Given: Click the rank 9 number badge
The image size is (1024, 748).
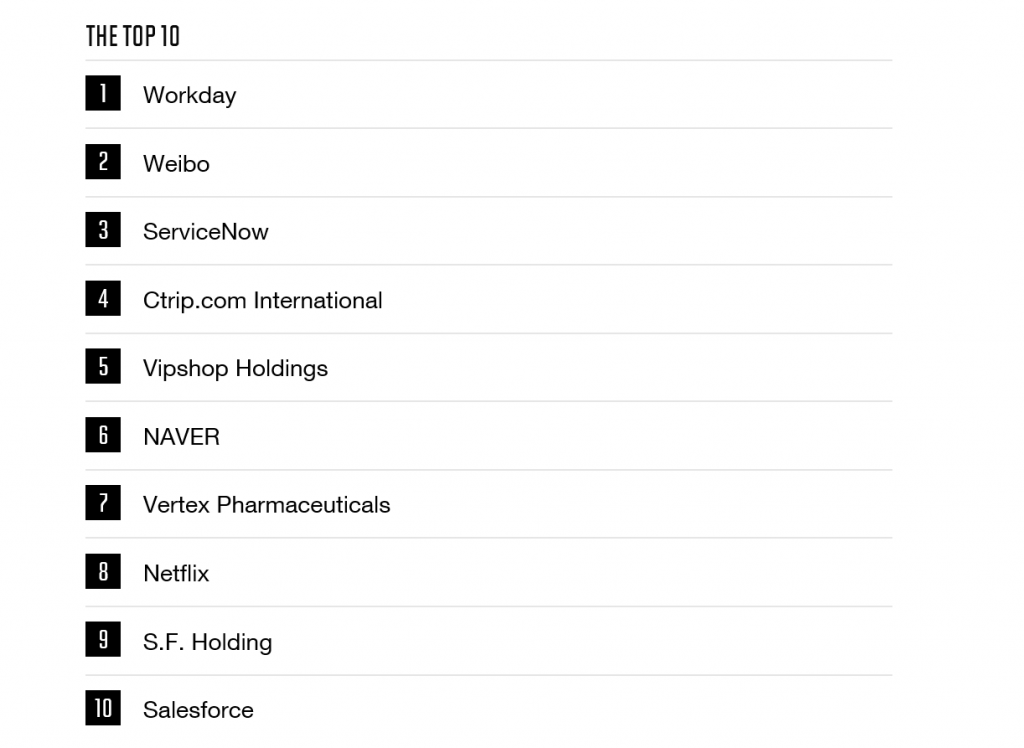Looking at the screenshot, I should (103, 641).
